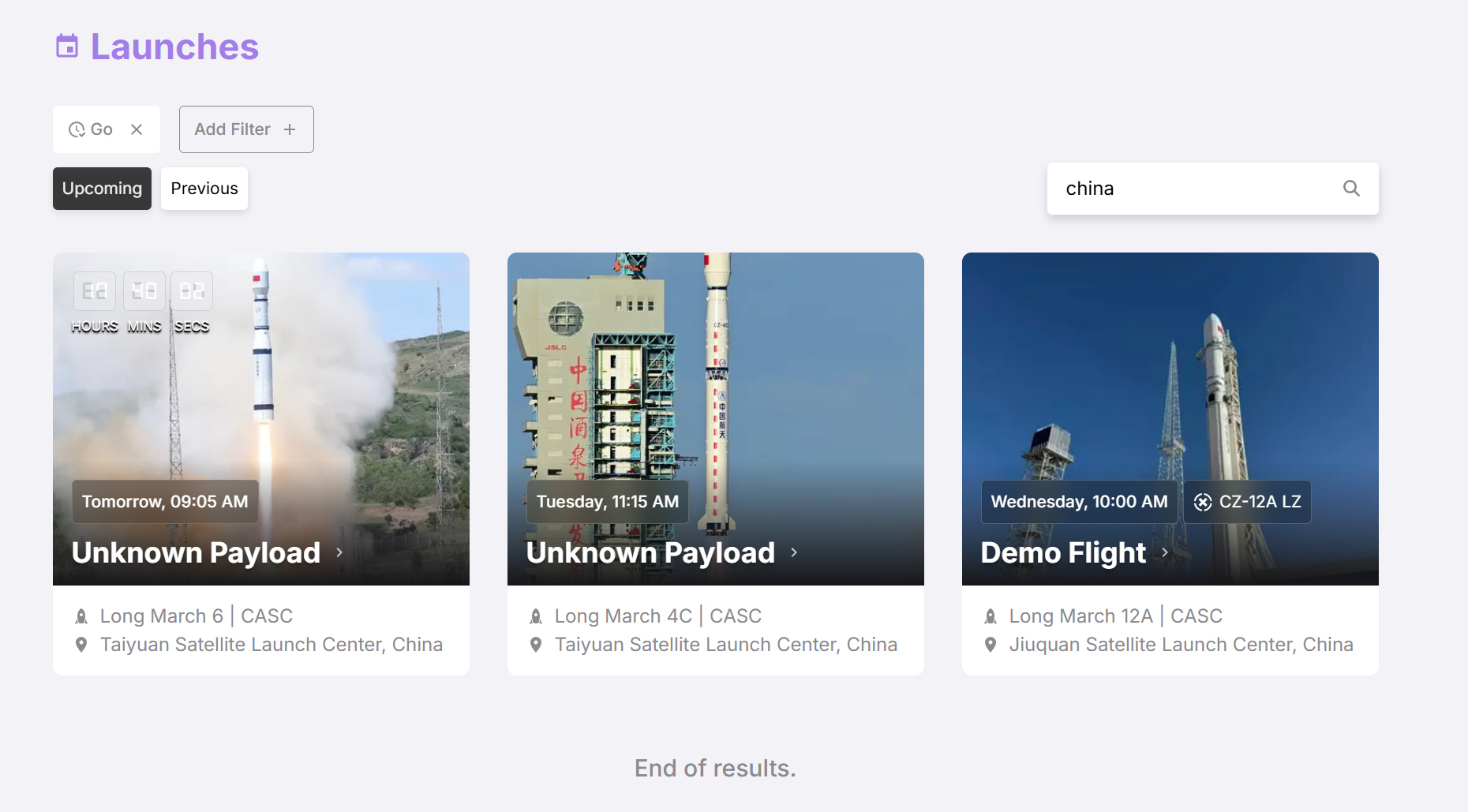Viewport: 1468px width, 812px height.
Task: Click location pin on Long March 6 card
Action: tap(81, 645)
